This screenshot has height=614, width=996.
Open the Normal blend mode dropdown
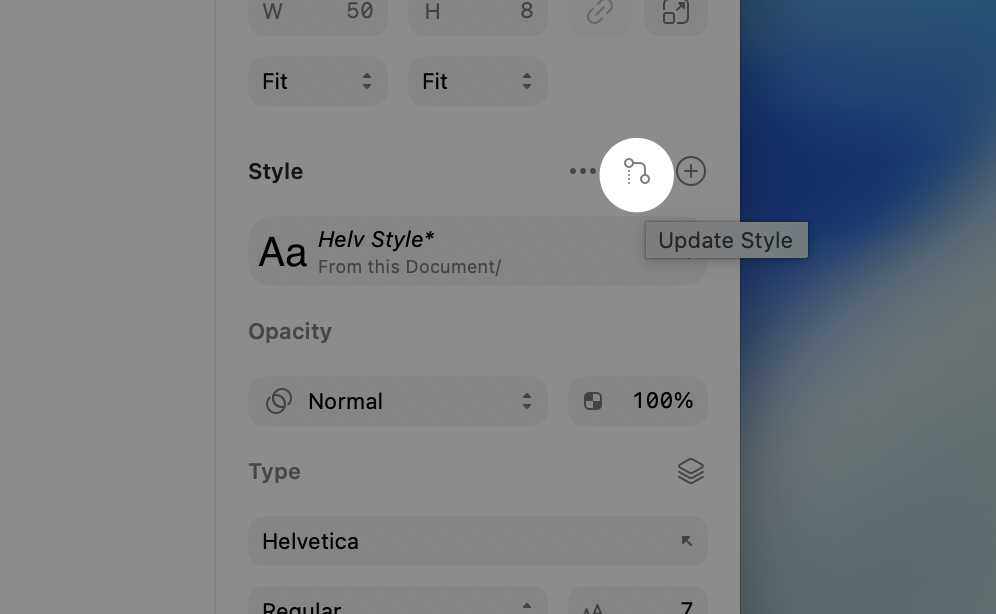(398, 401)
